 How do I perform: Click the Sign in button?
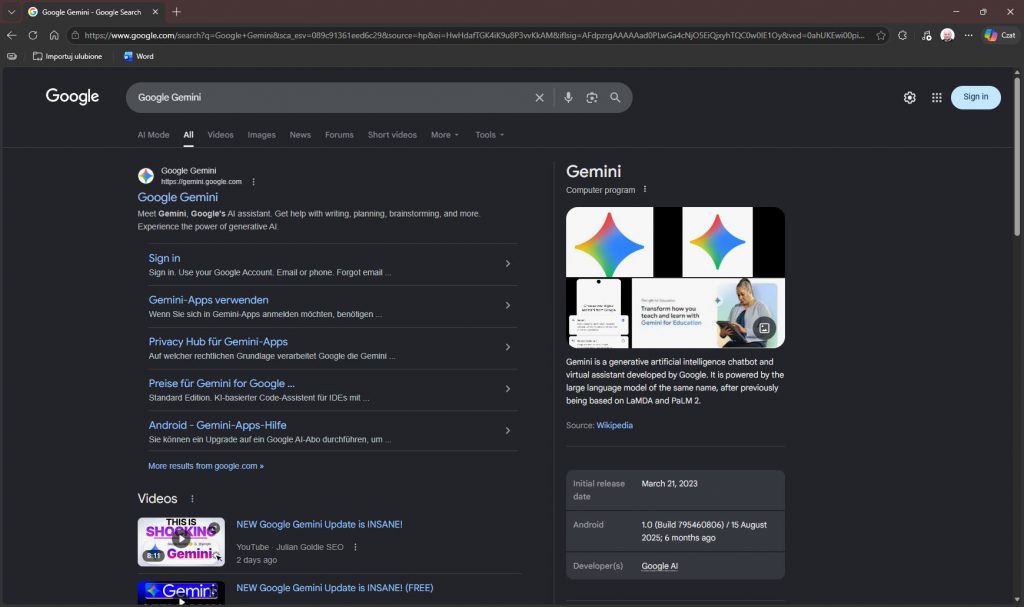tap(975, 97)
